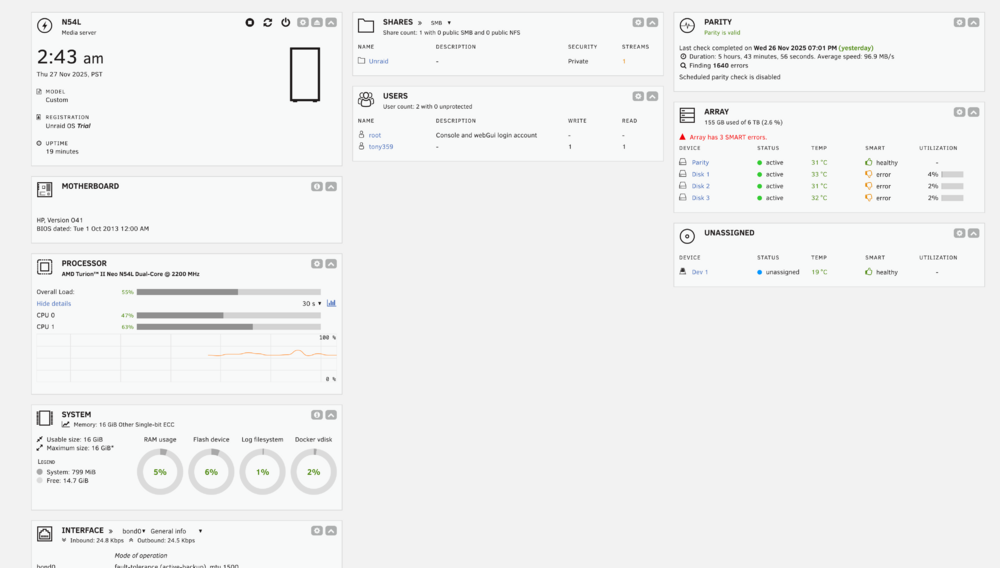Collapse the Array tile
Viewport: 1000px width, 568px height.
974,112
